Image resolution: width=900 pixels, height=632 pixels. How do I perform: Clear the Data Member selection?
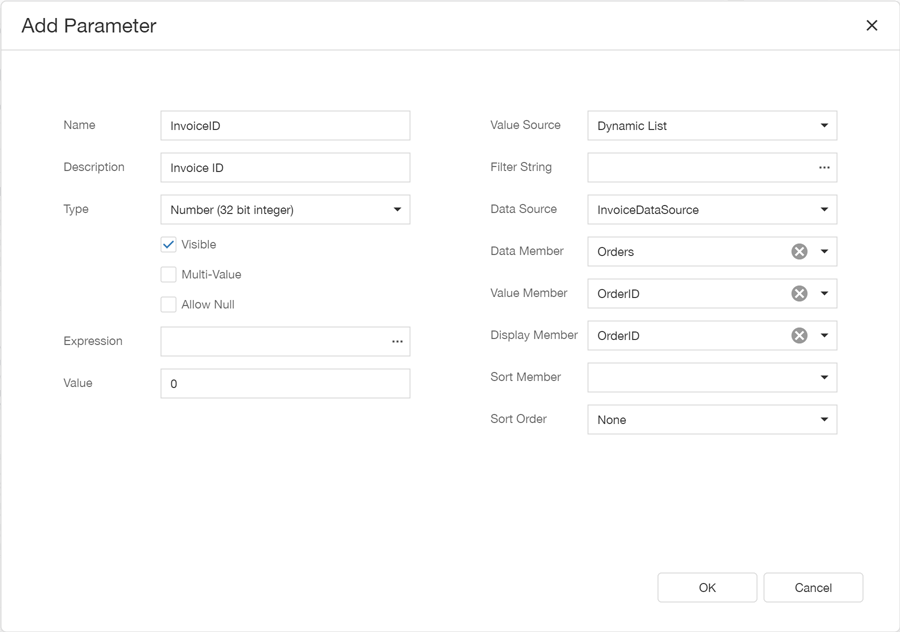coord(799,251)
